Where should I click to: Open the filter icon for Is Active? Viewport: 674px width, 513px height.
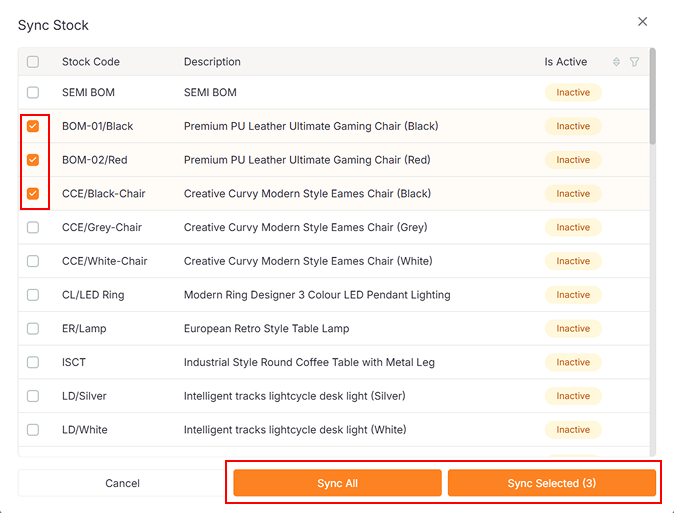(634, 62)
